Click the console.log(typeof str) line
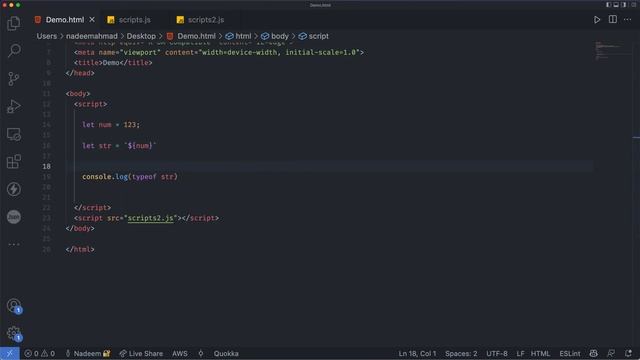Viewport: 640px width, 360px height. pyautogui.click(x=130, y=177)
